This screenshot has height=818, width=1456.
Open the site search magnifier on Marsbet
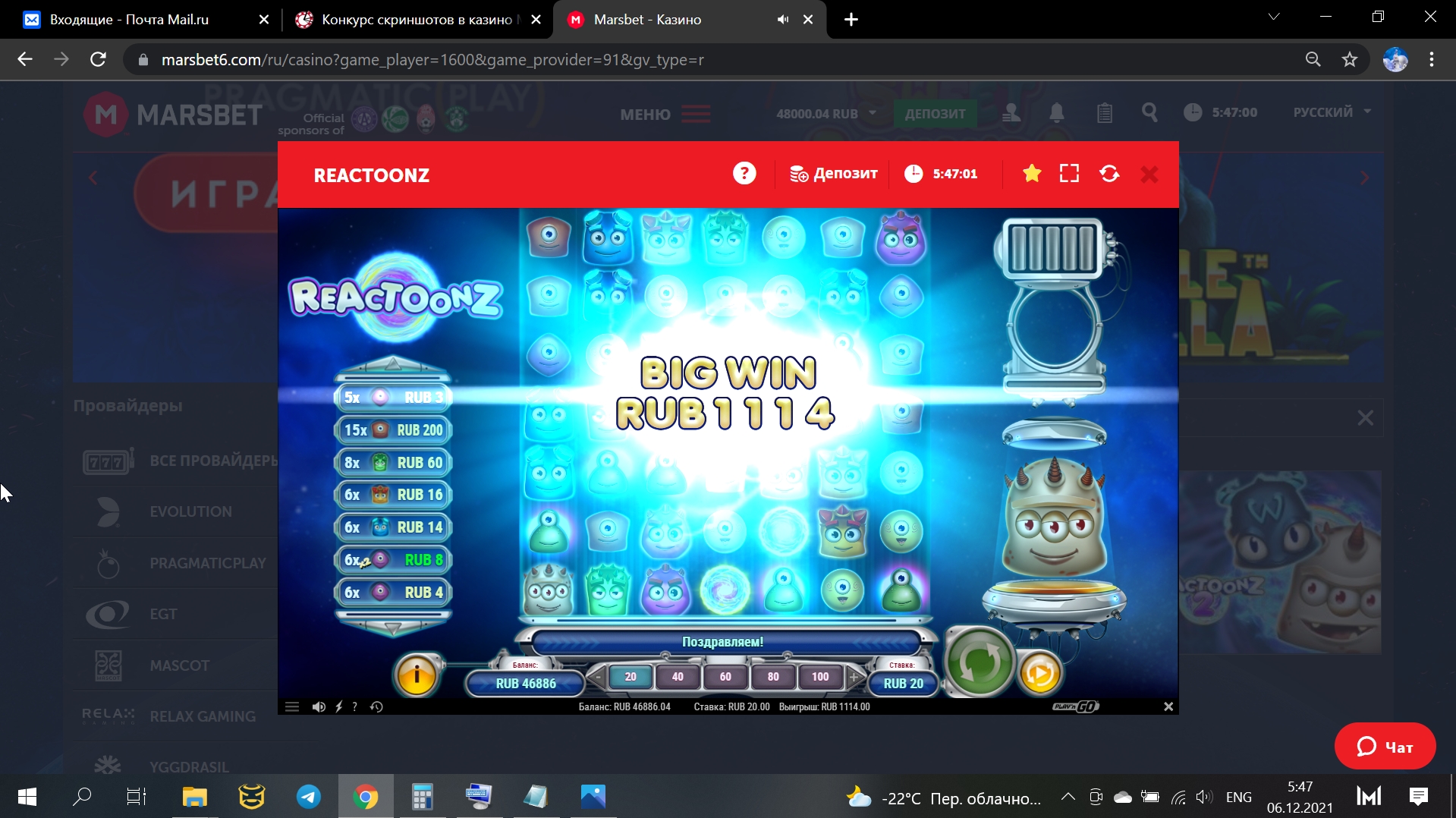click(1149, 113)
